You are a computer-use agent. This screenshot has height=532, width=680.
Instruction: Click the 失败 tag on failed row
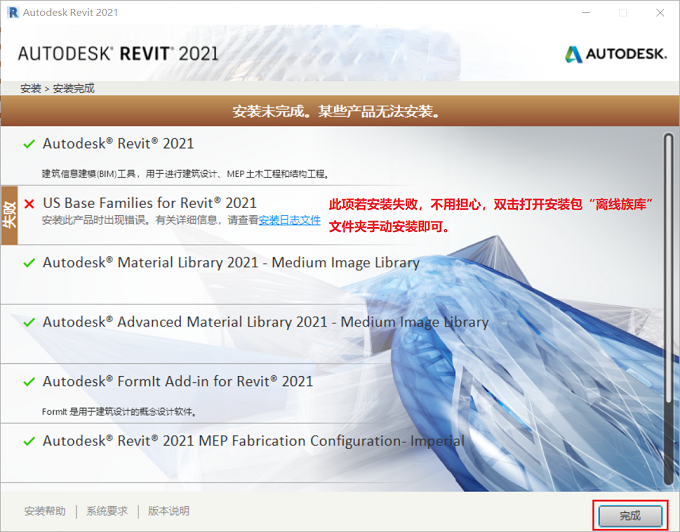coord(9,215)
